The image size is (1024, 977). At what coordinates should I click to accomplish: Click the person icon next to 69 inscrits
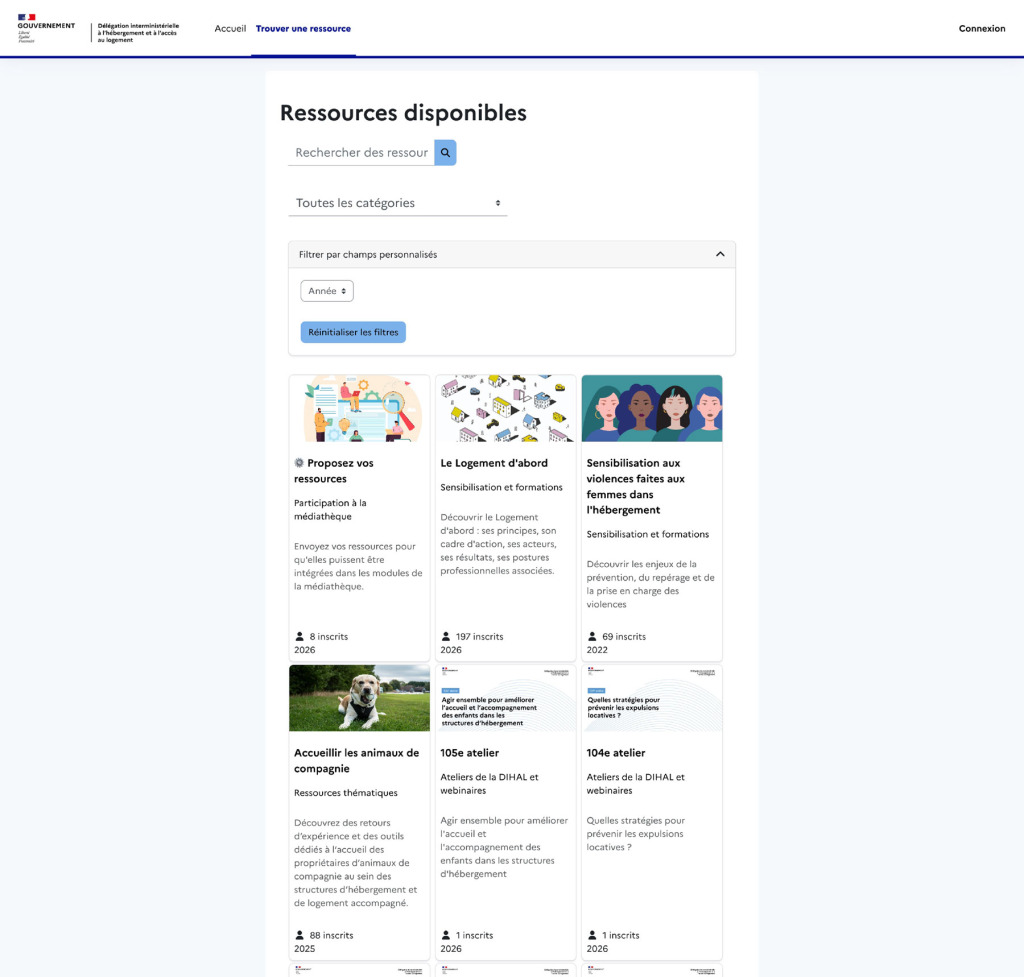pyautogui.click(x=592, y=636)
